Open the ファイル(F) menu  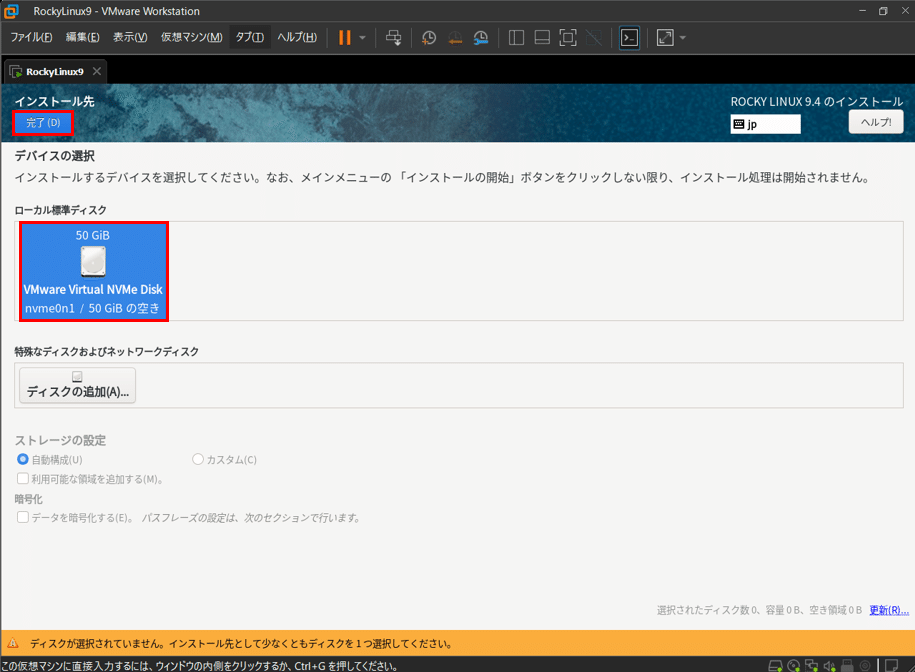click(31, 37)
